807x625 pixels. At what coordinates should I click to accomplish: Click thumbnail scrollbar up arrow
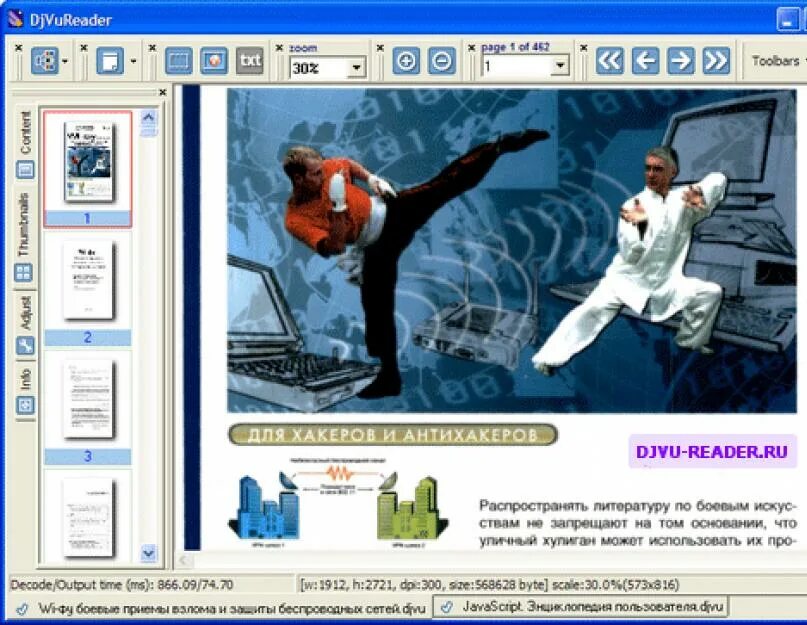(x=148, y=118)
